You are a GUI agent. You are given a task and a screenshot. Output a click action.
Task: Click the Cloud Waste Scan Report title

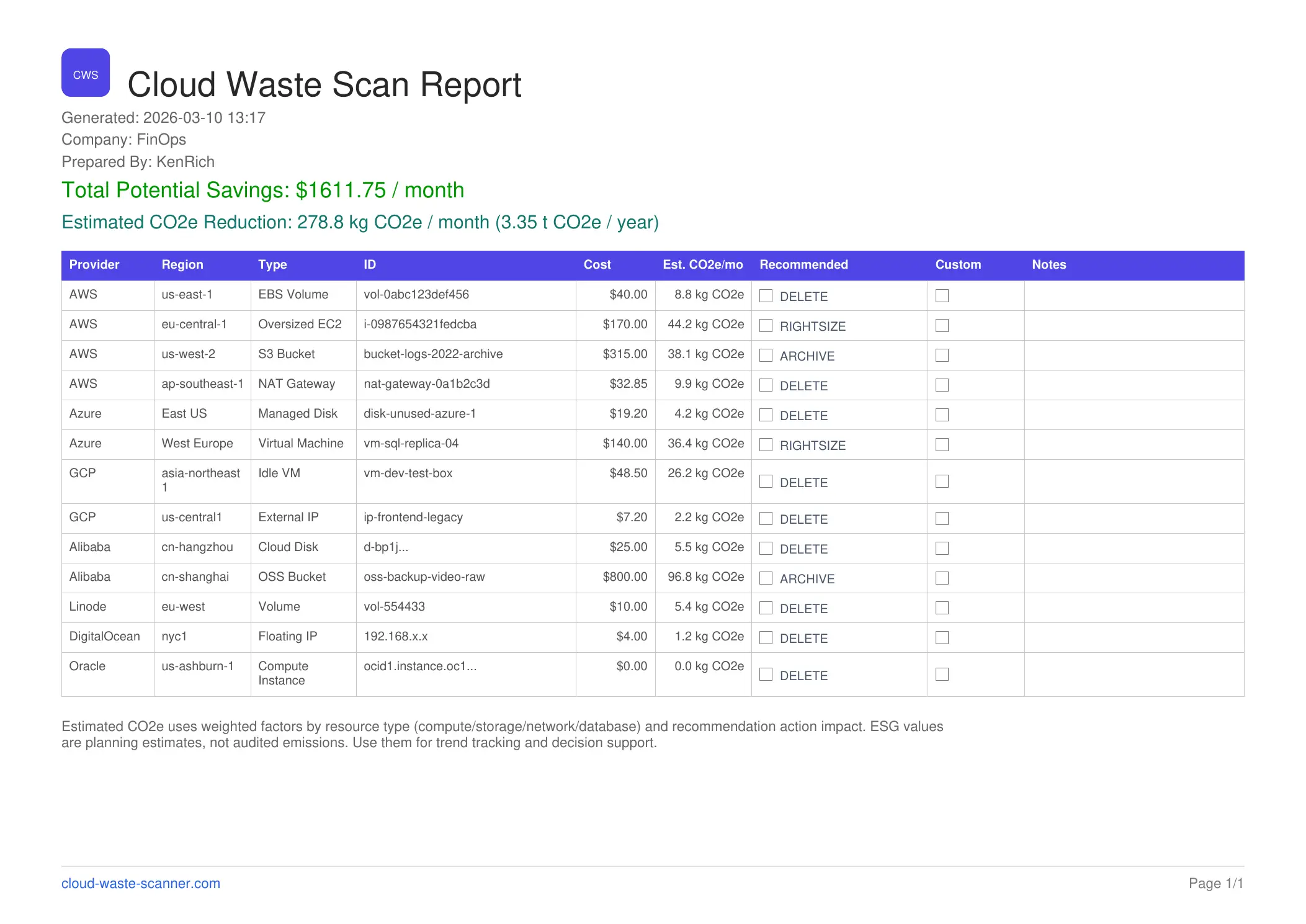(324, 84)
